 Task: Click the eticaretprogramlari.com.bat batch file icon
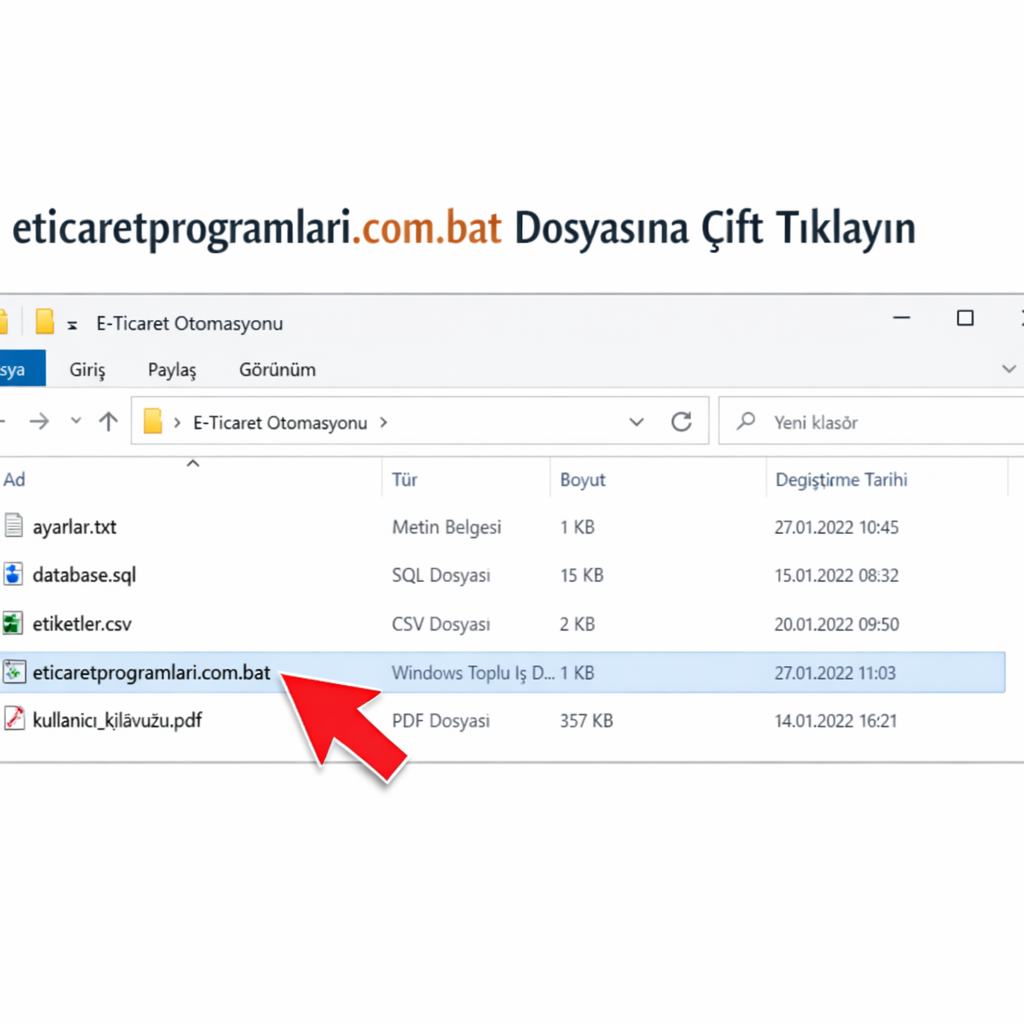click(x=13, y=673)
